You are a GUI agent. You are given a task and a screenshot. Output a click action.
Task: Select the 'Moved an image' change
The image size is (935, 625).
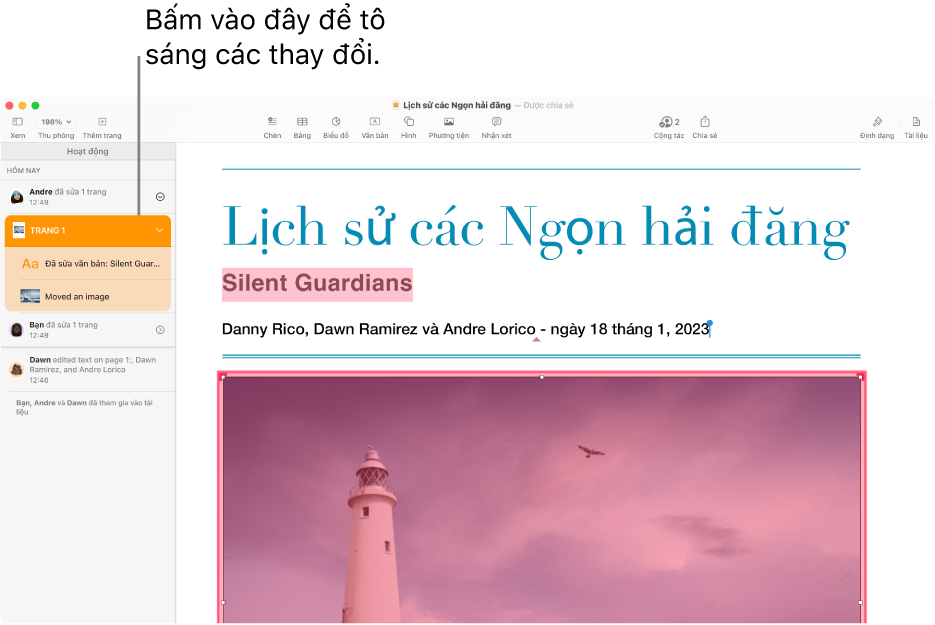(88, 296)
